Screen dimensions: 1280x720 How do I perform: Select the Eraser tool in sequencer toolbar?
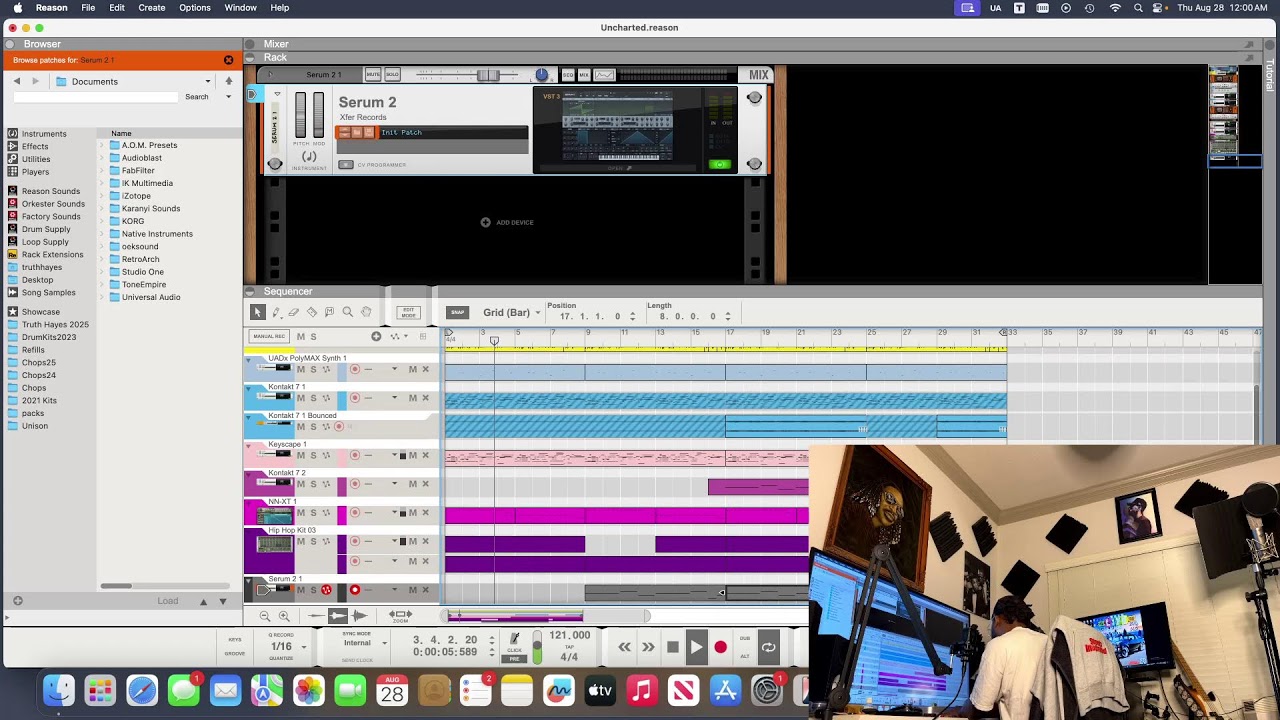point(294,312)
